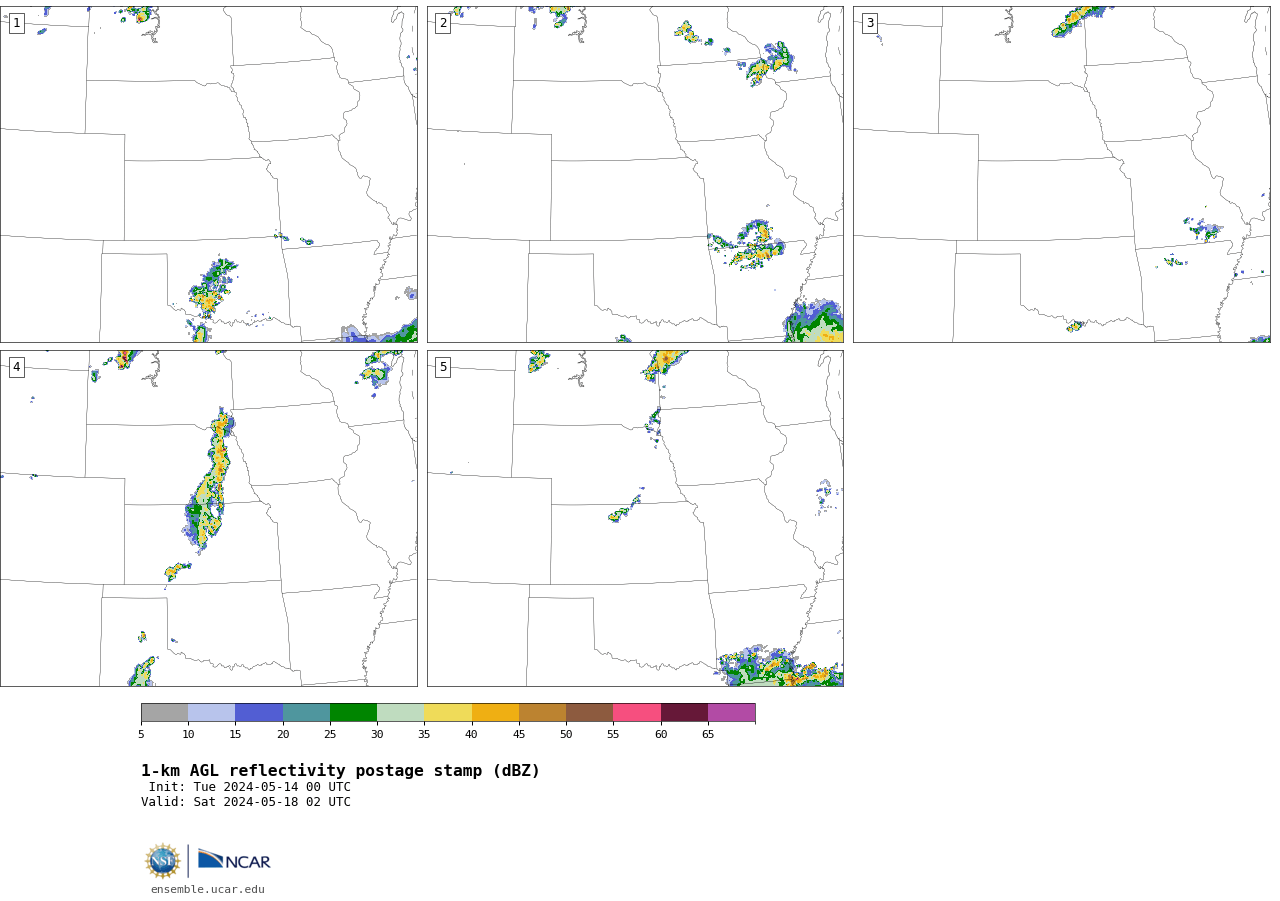The image size is (1280, 901).
Task: Click the number 5 panel label
Action: pyautogui.click(x=443, y=367)
